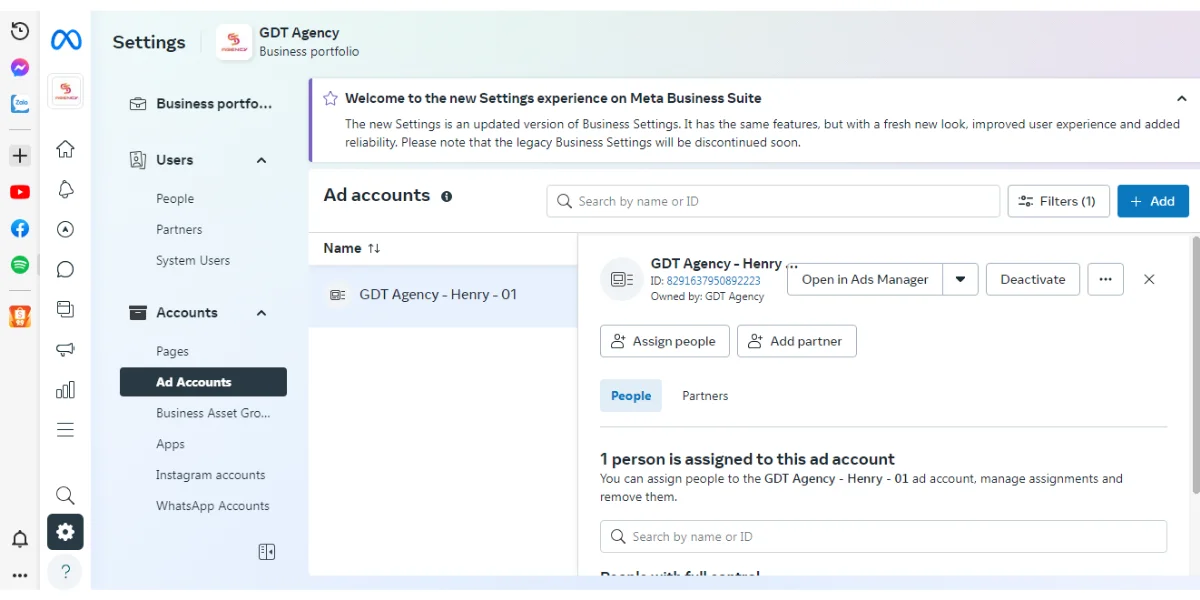
Task: Focus the ad accounts search field
Action: coord(773,201)
